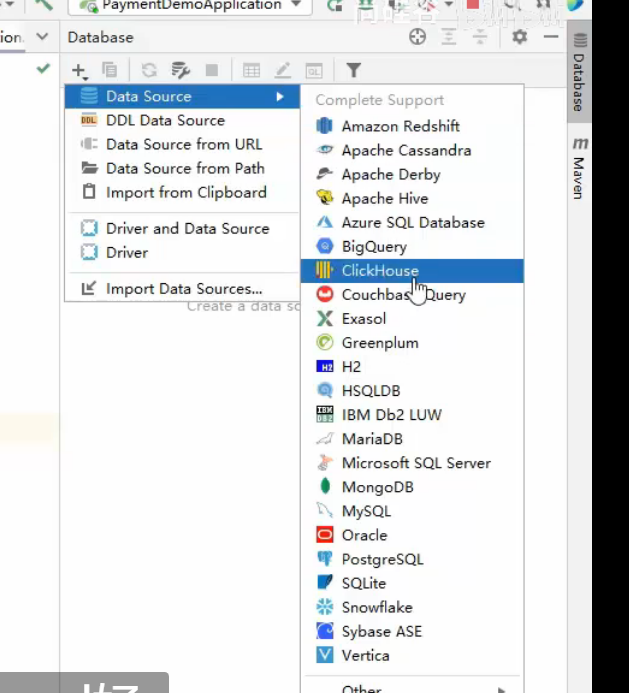This screenshot has width=629, height=693.
Task: Click the Stop square icon in toolbar
Action: coord(212,70)
